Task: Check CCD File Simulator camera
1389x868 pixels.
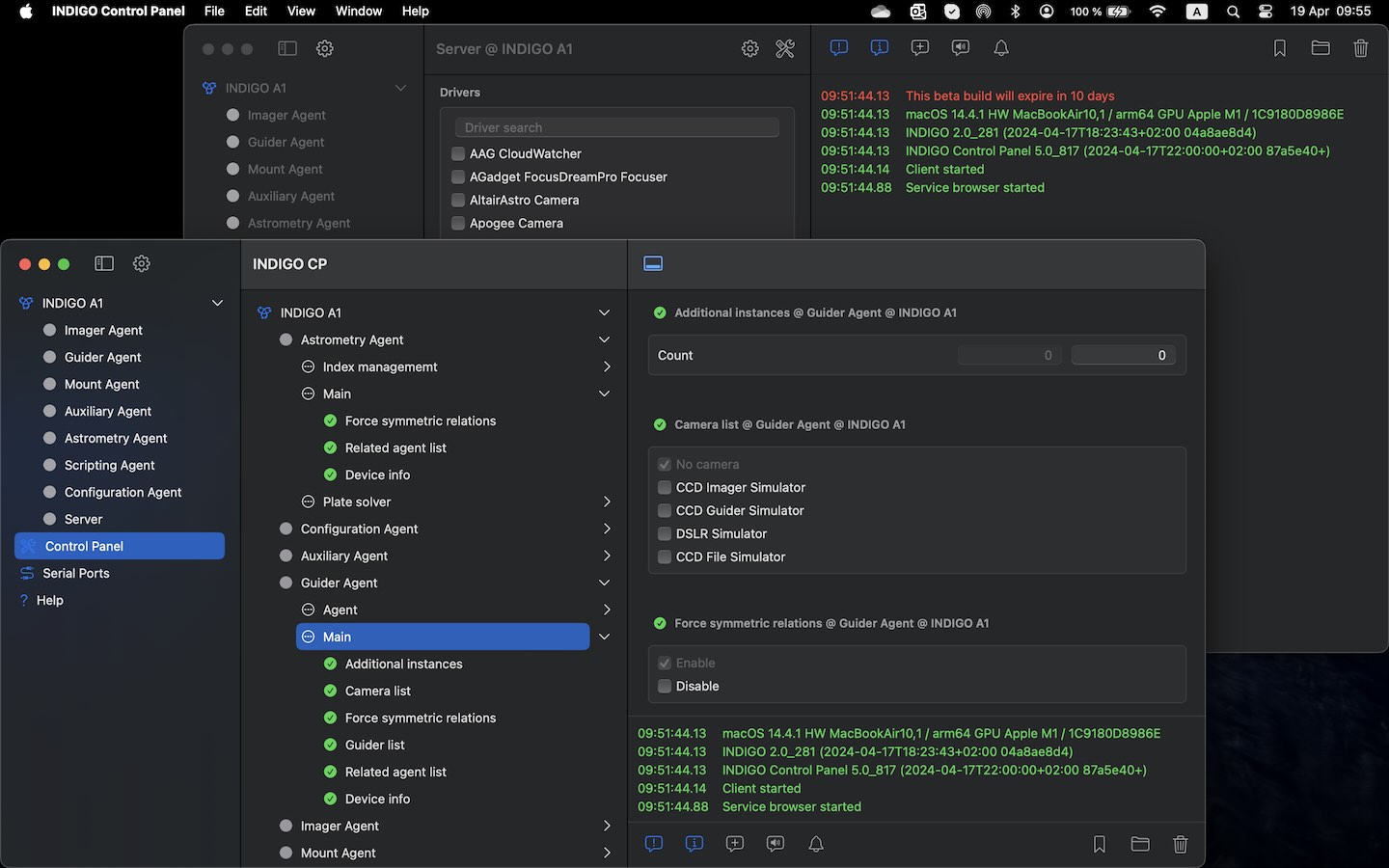Action: [665, 557]
